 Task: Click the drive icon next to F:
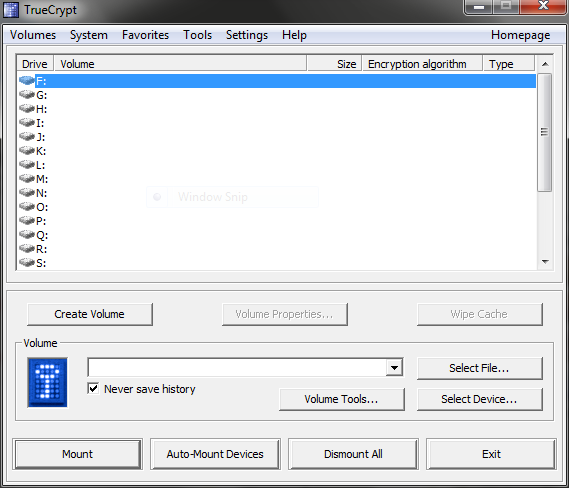click(x=27, y=80)
